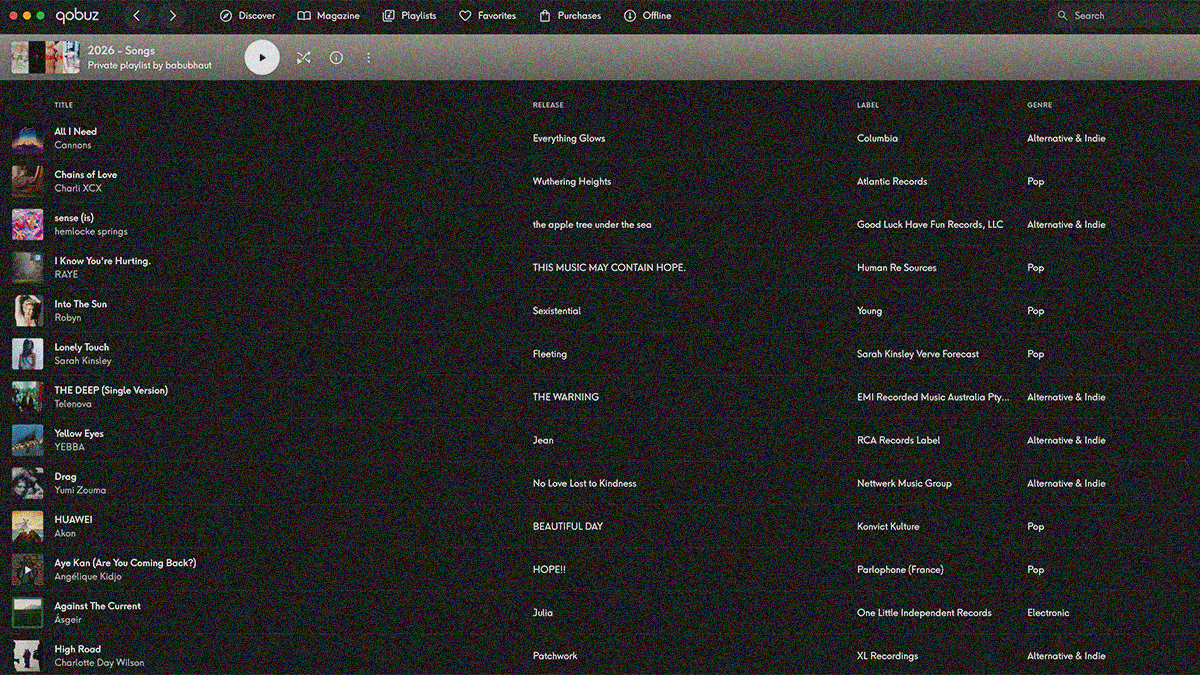
Task: Open release Fleeting
Action: 550,354
